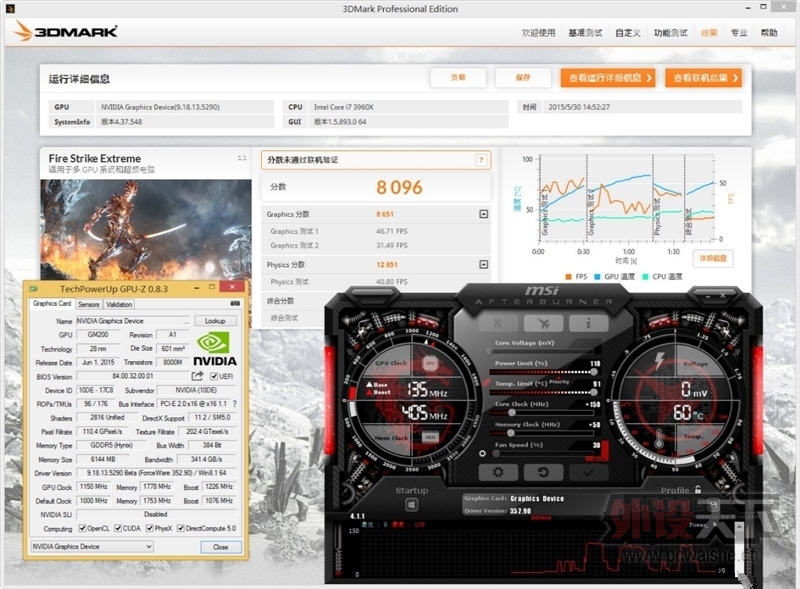Switch to the Sensors tab in GPU-Z
The height and width of the screenshot is (589, 800).
88,304
